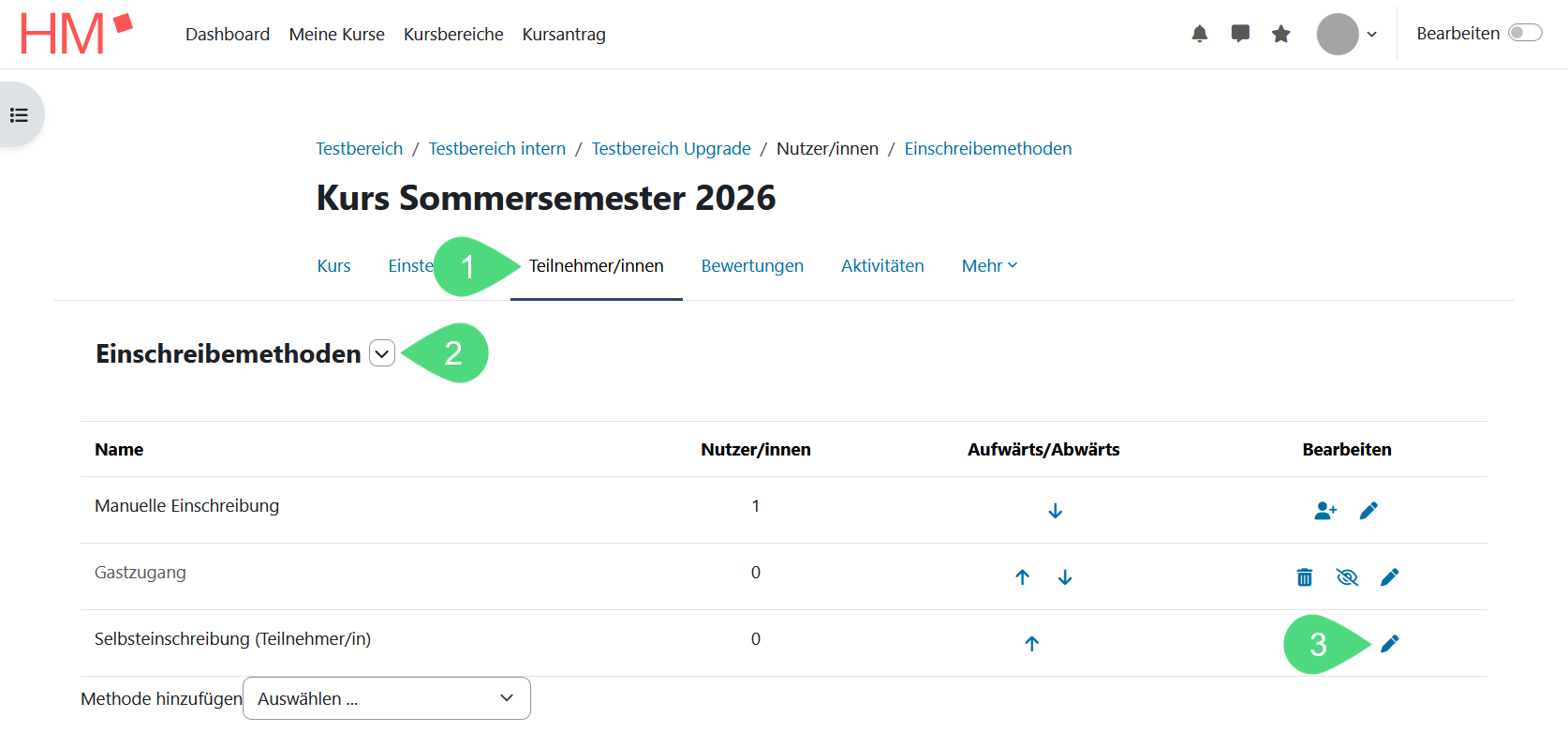Follow the Testbereich Upgrade breadcrumb link

(x=671, y=149)
